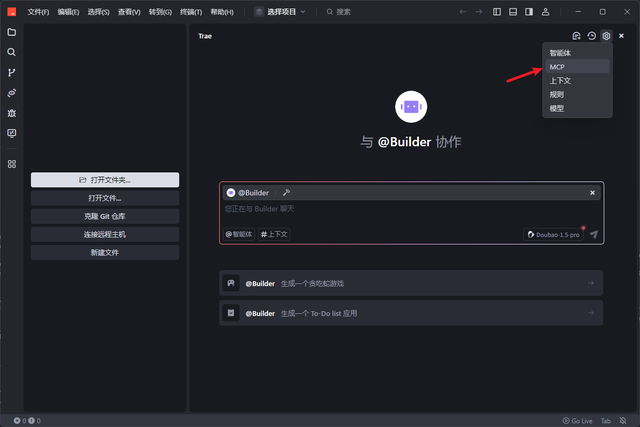Start a new chat with the plus icon
Screen dimensions: 640x427
click(x=576, y=36)
